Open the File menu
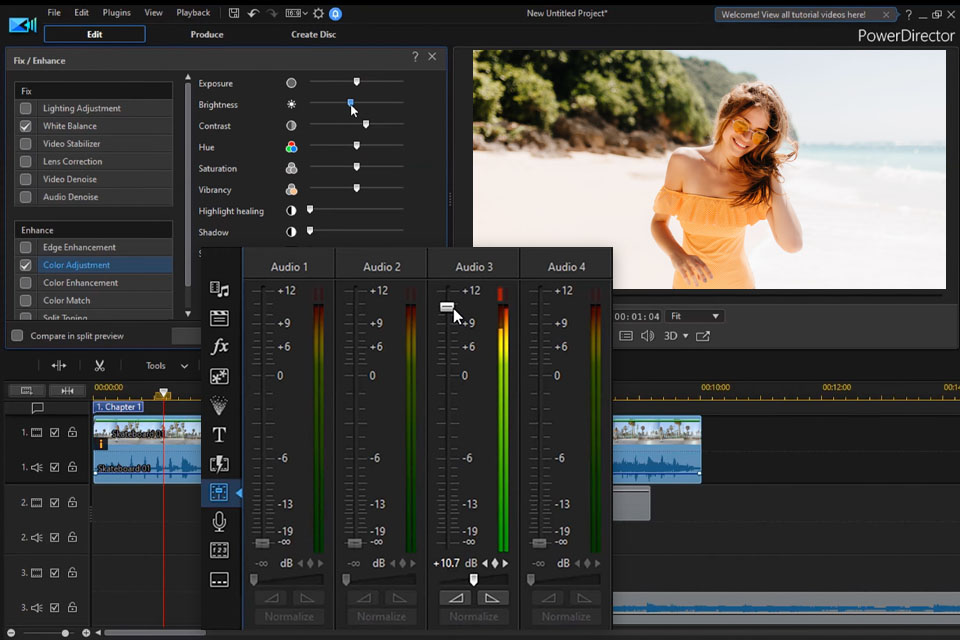960x640 pixels. pos(54,12)
